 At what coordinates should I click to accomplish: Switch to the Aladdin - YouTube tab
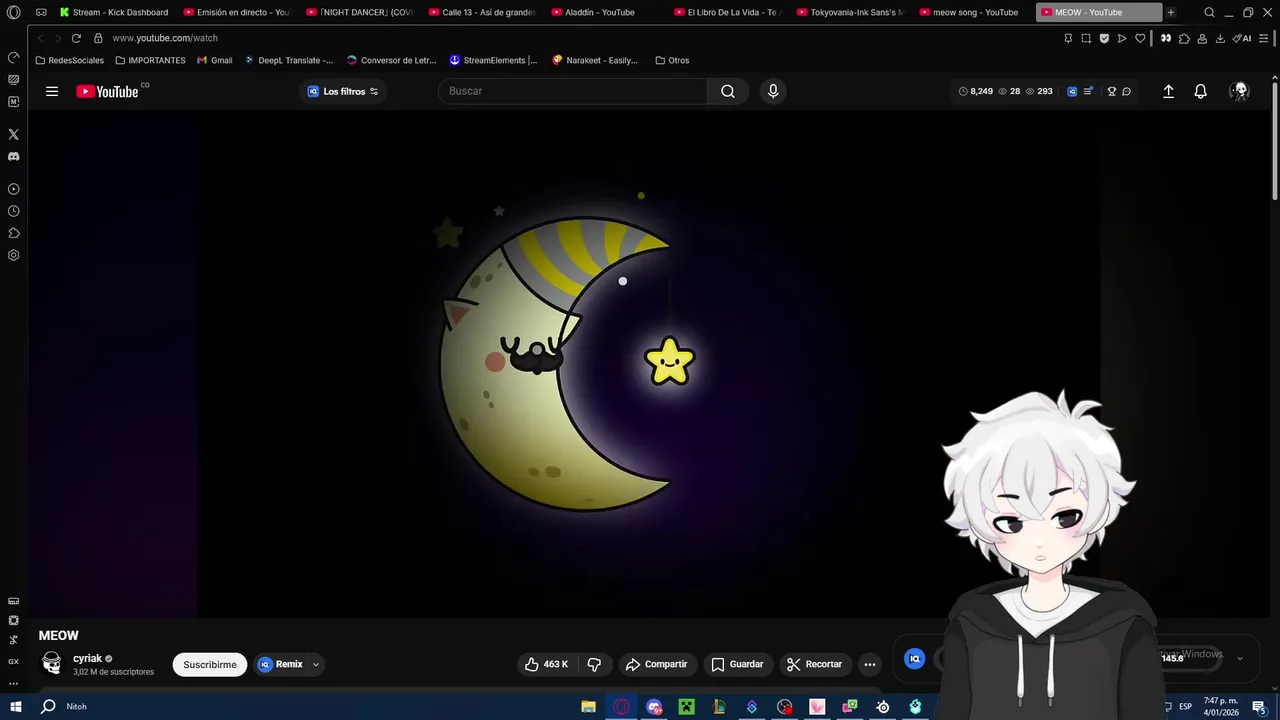pos(605,12)
